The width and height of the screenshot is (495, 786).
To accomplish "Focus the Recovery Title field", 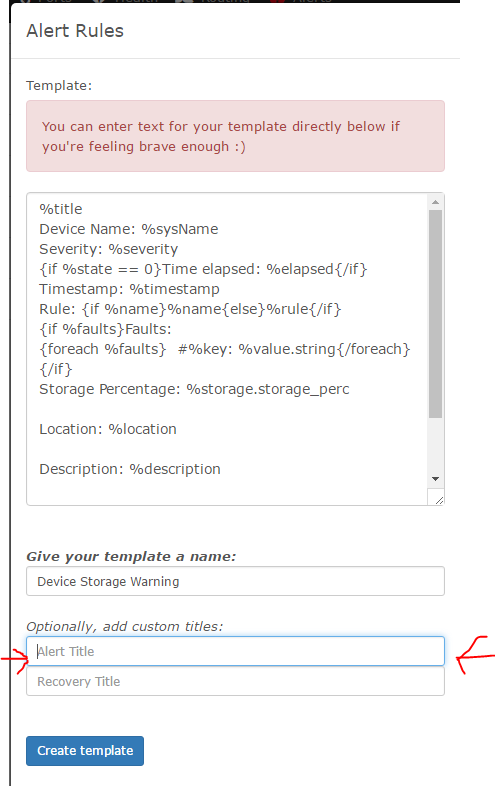I will (235, 681).
